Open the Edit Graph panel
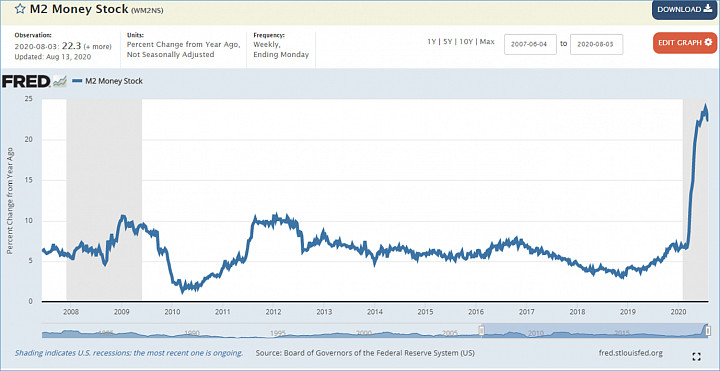 (x=685, y=43)
